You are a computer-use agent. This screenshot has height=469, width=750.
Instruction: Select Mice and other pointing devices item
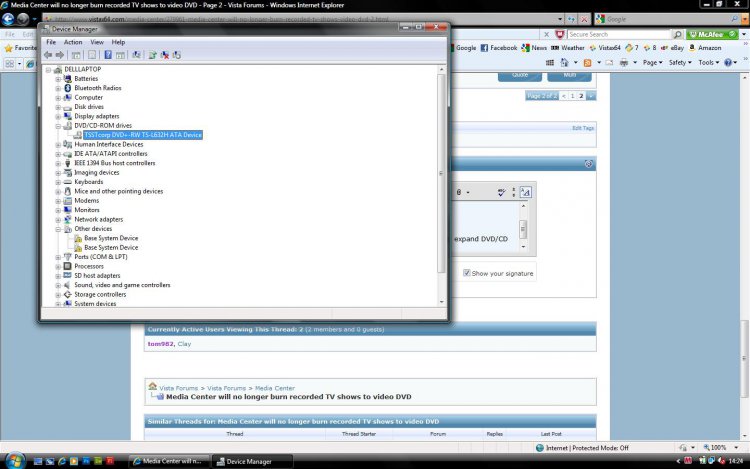[x=119, y=191]
